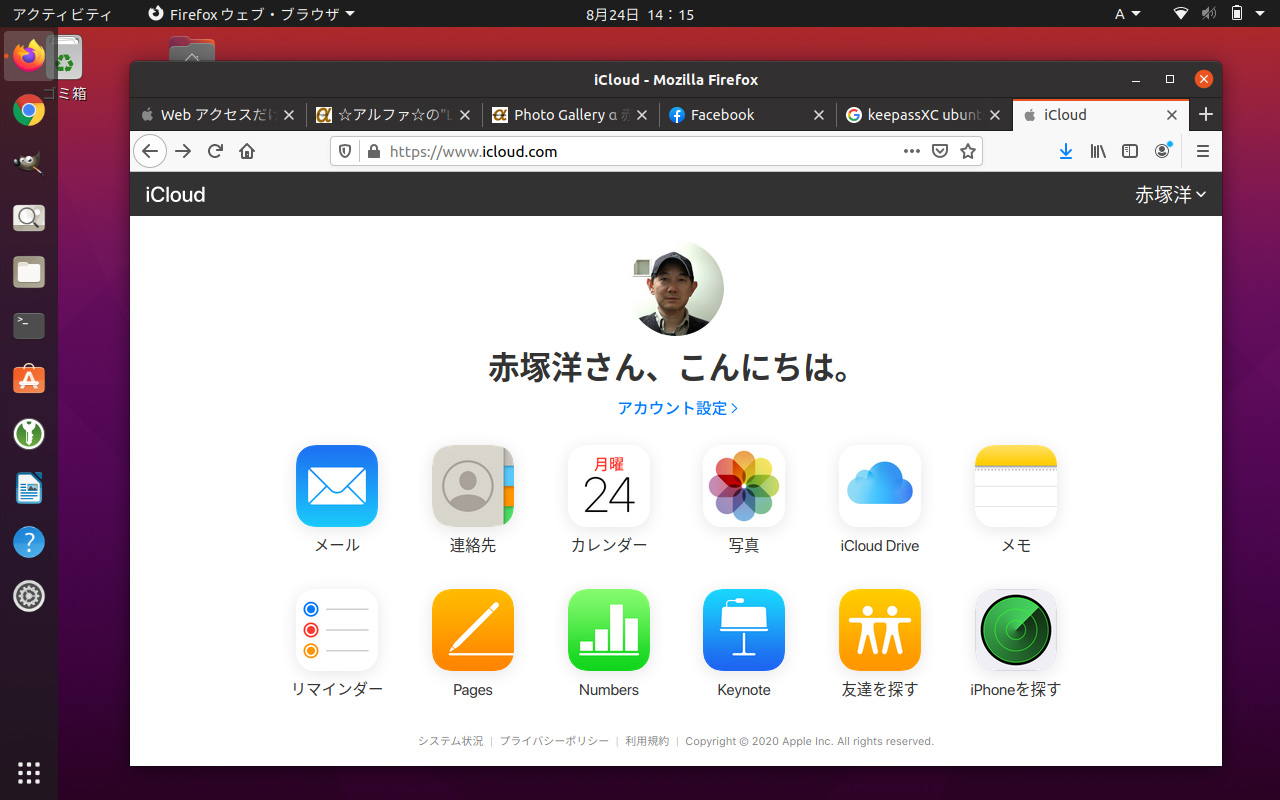Viewport: 1280px width, 800px height.
Task: Open the Calendar (カレンダー) app icon
Action: [x=609, y=486]
